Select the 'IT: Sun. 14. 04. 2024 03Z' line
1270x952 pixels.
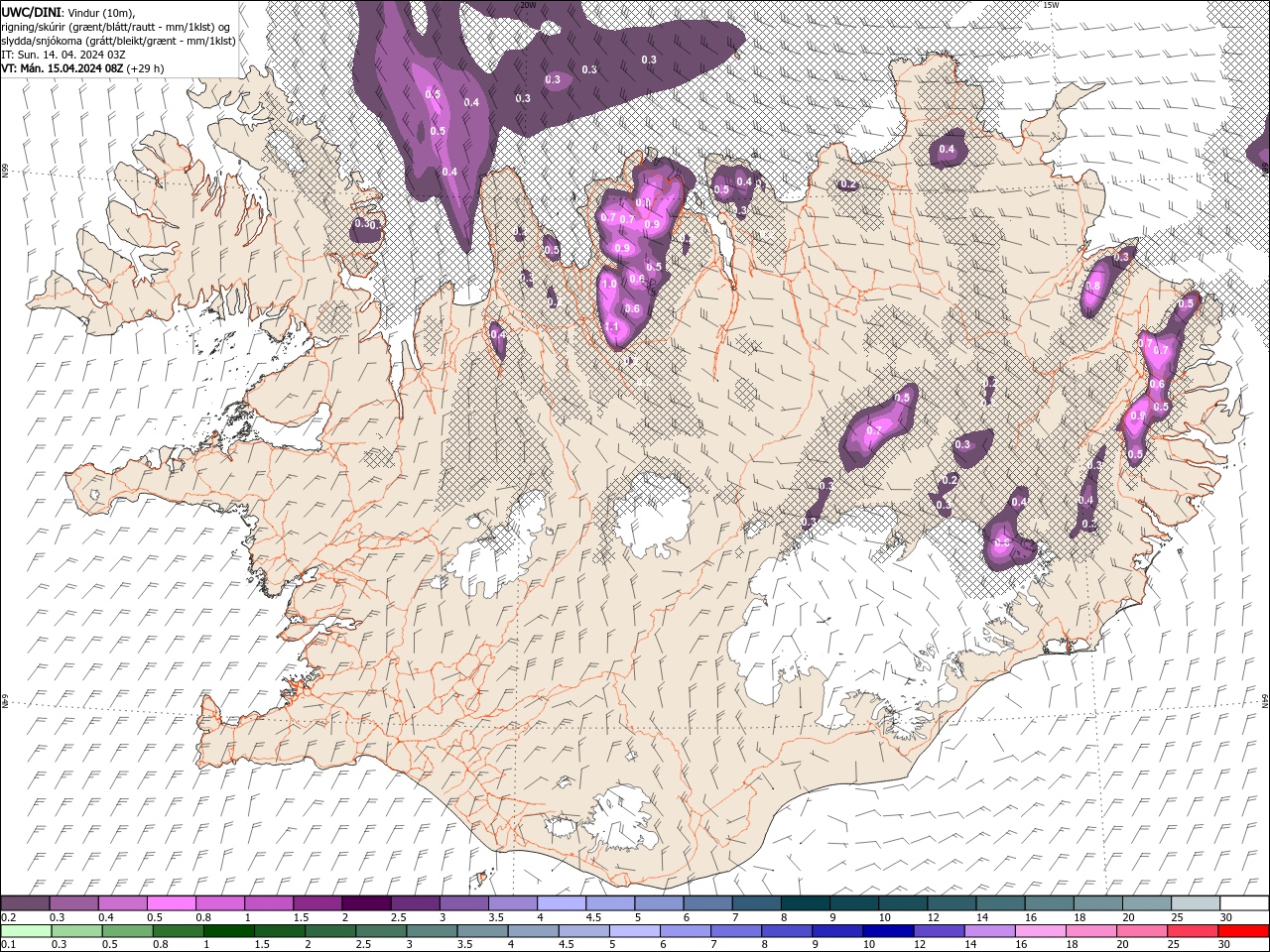(x=63, y=55)
